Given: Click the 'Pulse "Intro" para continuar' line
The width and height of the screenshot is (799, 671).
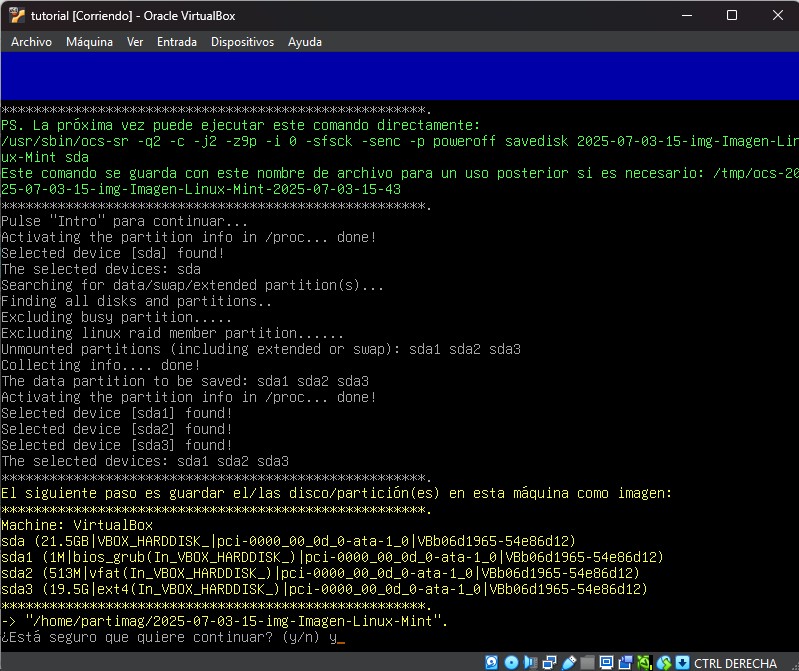Looking at the screenshot, I should coord(124,221).
